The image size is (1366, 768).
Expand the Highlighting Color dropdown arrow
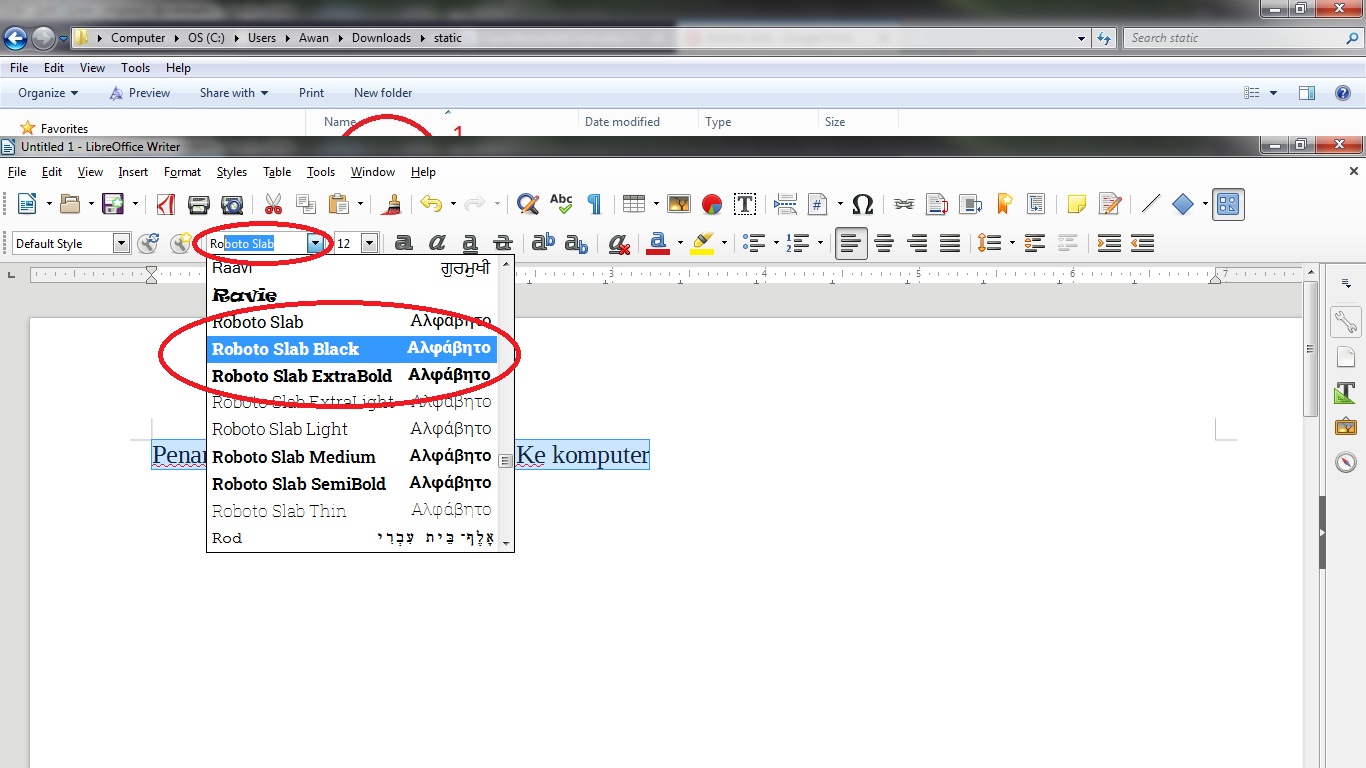click(724, 243)
